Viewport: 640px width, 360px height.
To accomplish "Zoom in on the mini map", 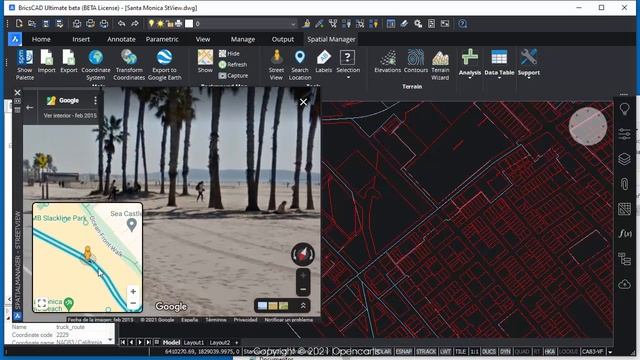I will pos(133,291).
